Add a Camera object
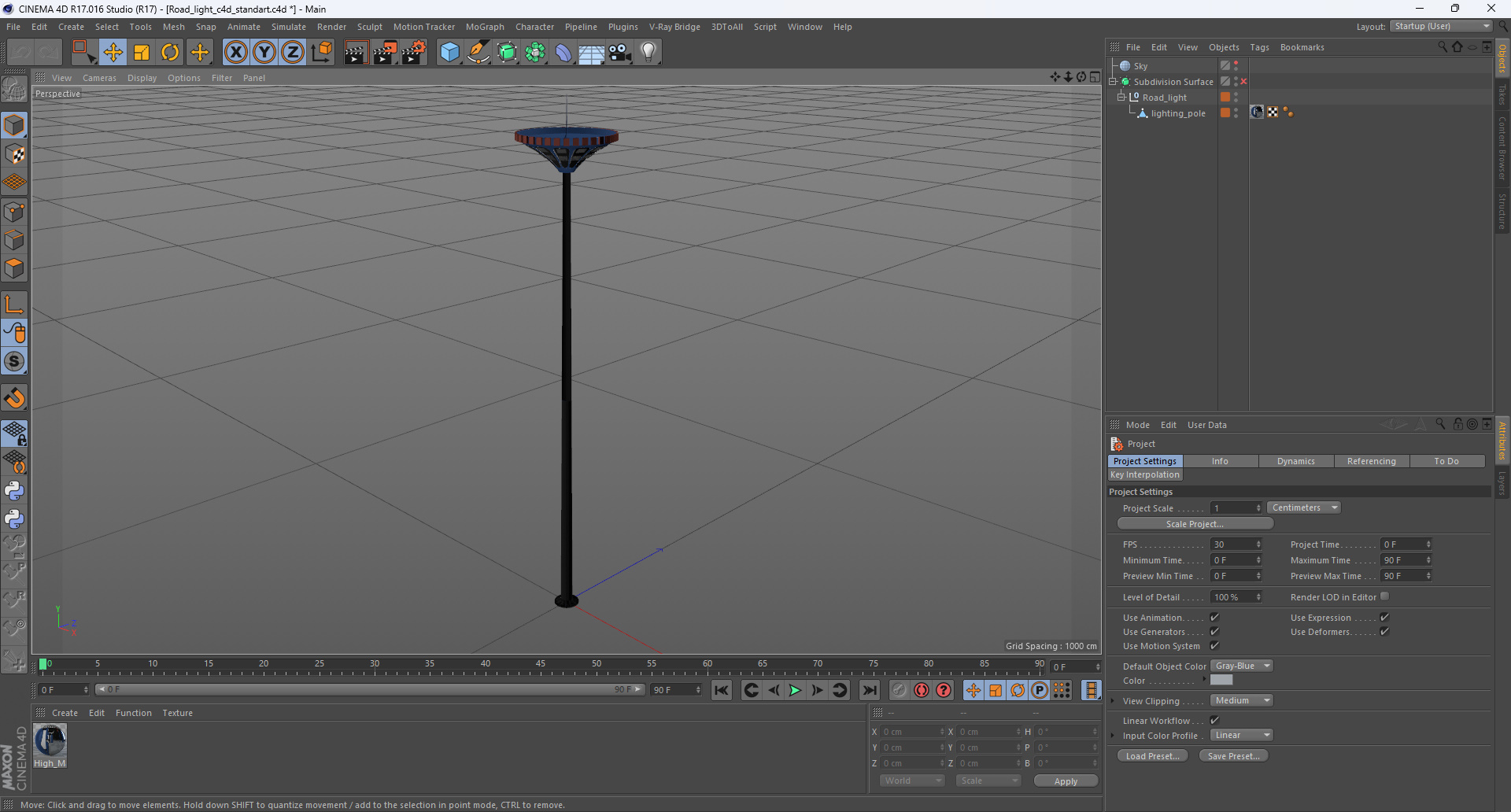Viewport: 1511px width, 812px height. point(620,53)
